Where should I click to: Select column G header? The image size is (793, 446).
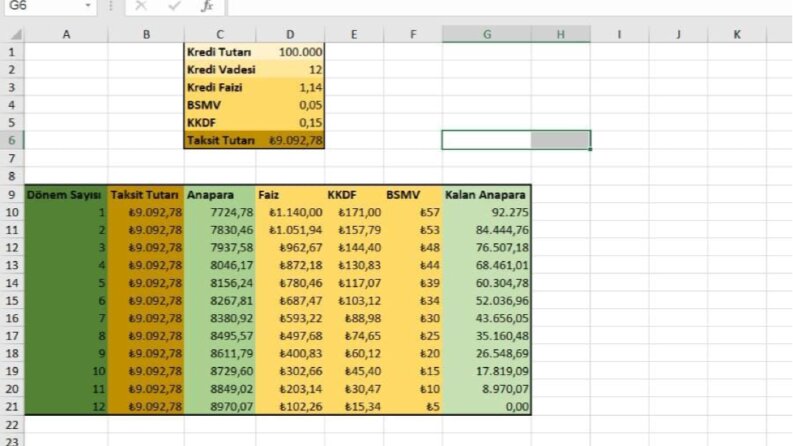[x=487, y=34]
